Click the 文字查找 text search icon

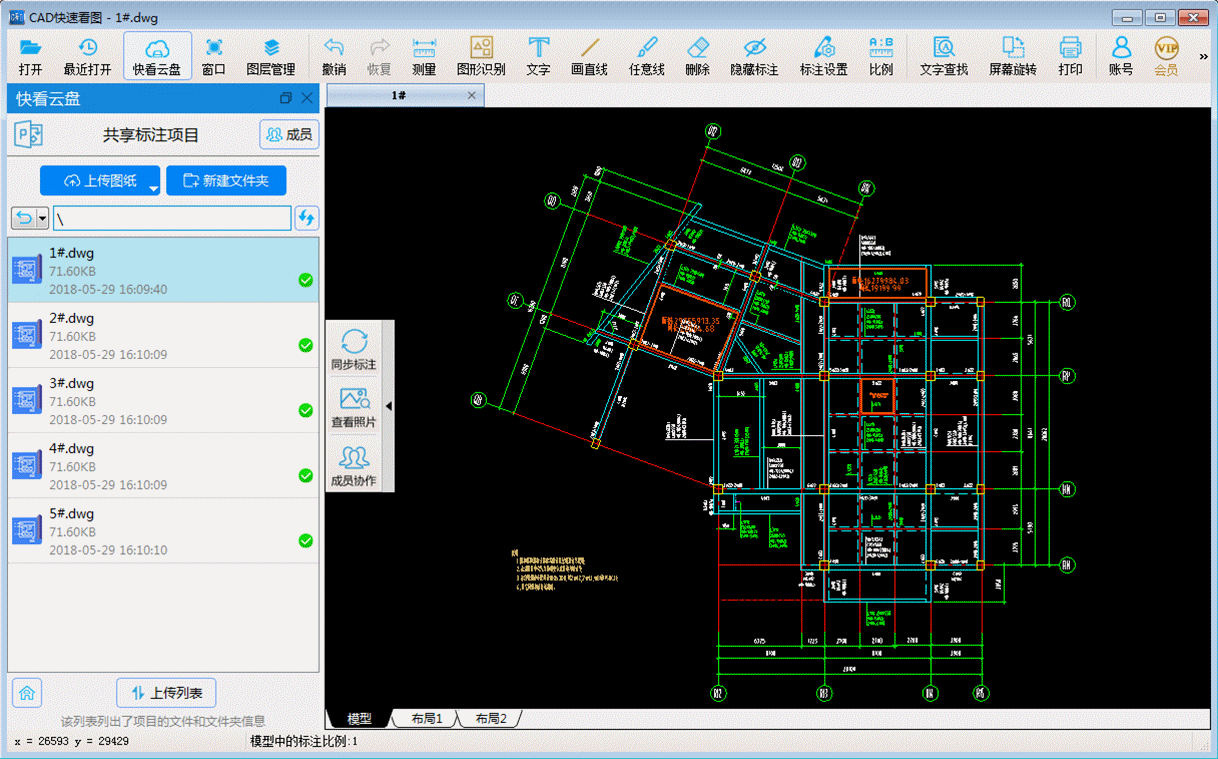(943, 56)
